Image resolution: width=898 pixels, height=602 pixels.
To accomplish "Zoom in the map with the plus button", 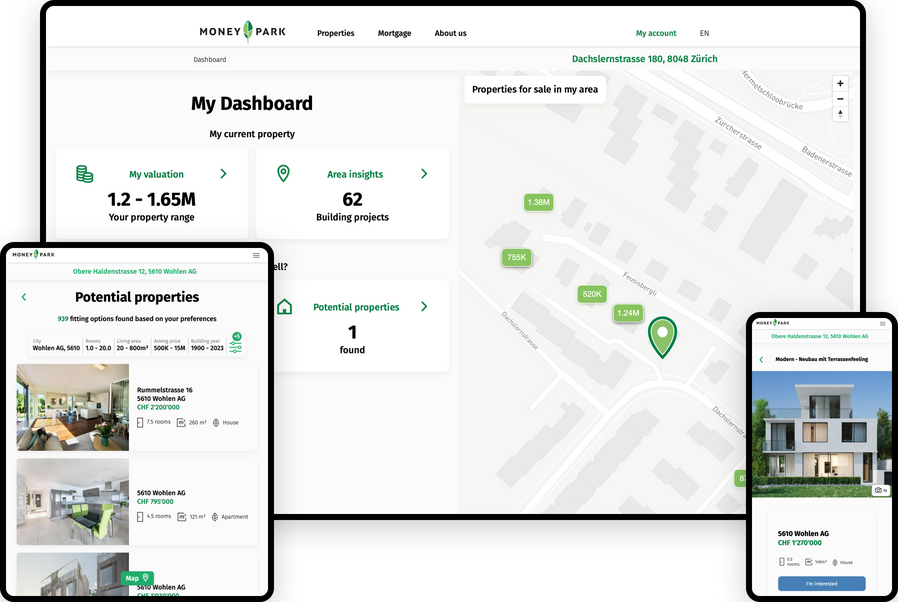I will coord(840,84).
